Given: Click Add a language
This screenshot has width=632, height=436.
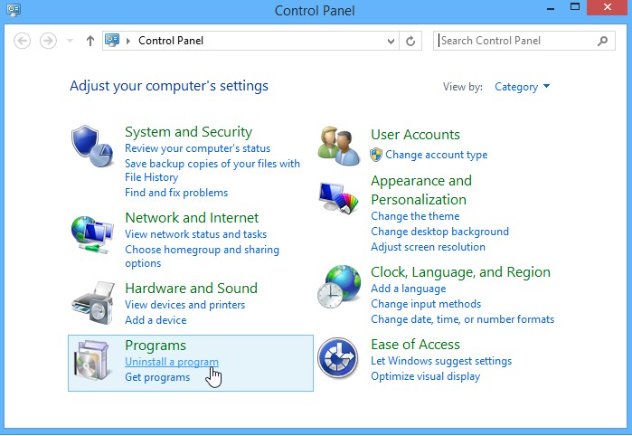Looking at the screenshot, I should 408,289.
